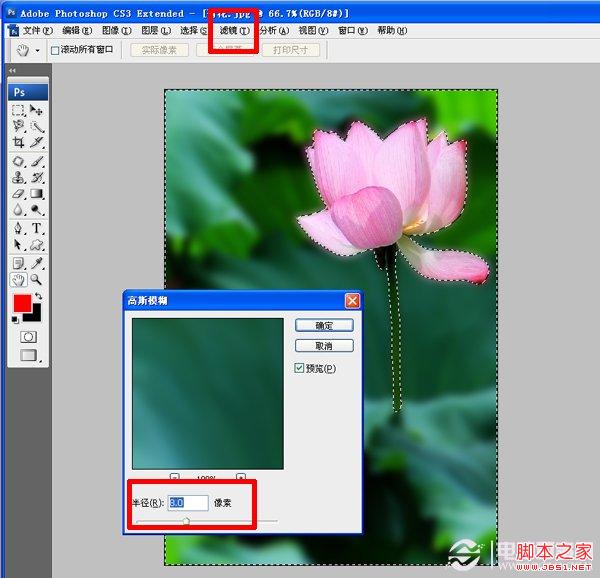Toggle the 预览(P) preview checkbox
This screenshot has width=600, height=578.
(299, 368)
